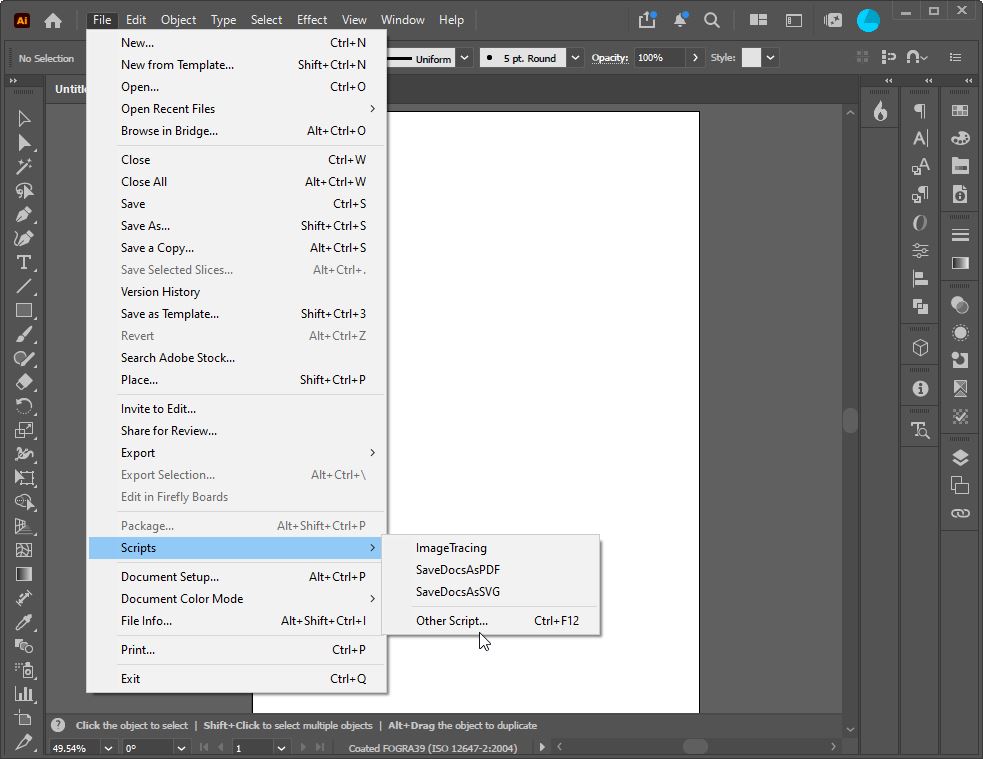Screen dimensions: 983x759
Task: Select the Eraser tool
Action: click(24, 382)
